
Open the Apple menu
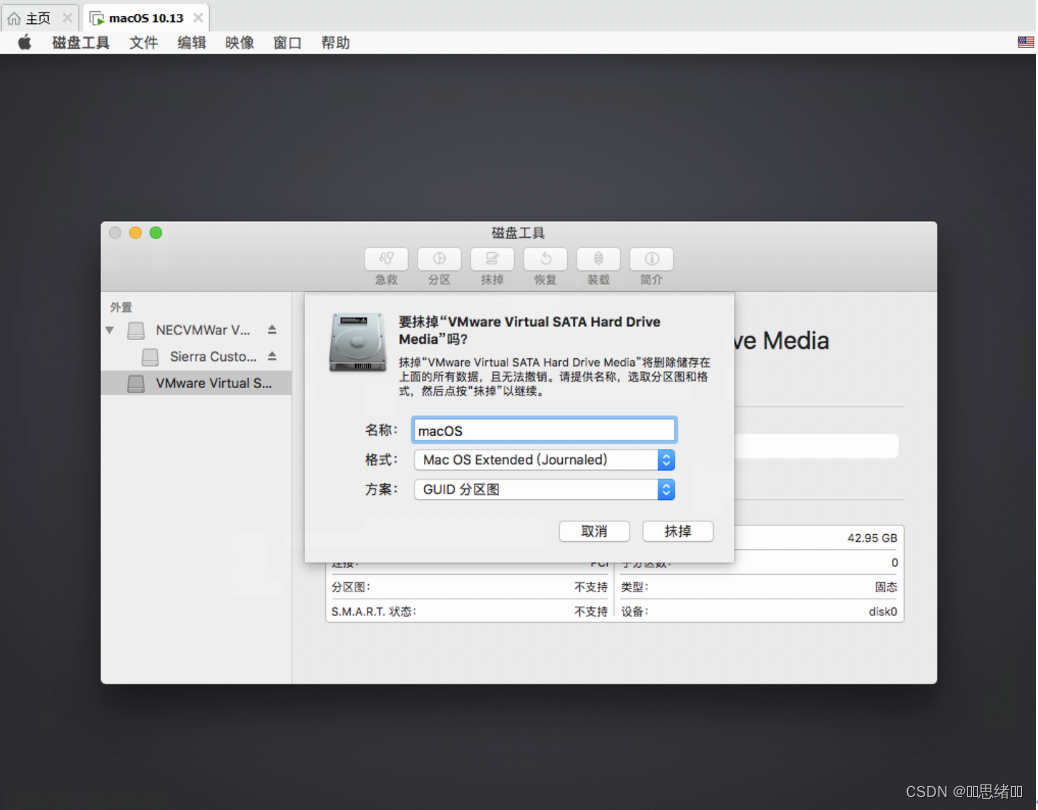pyautogui.click(x=24, y=43)
